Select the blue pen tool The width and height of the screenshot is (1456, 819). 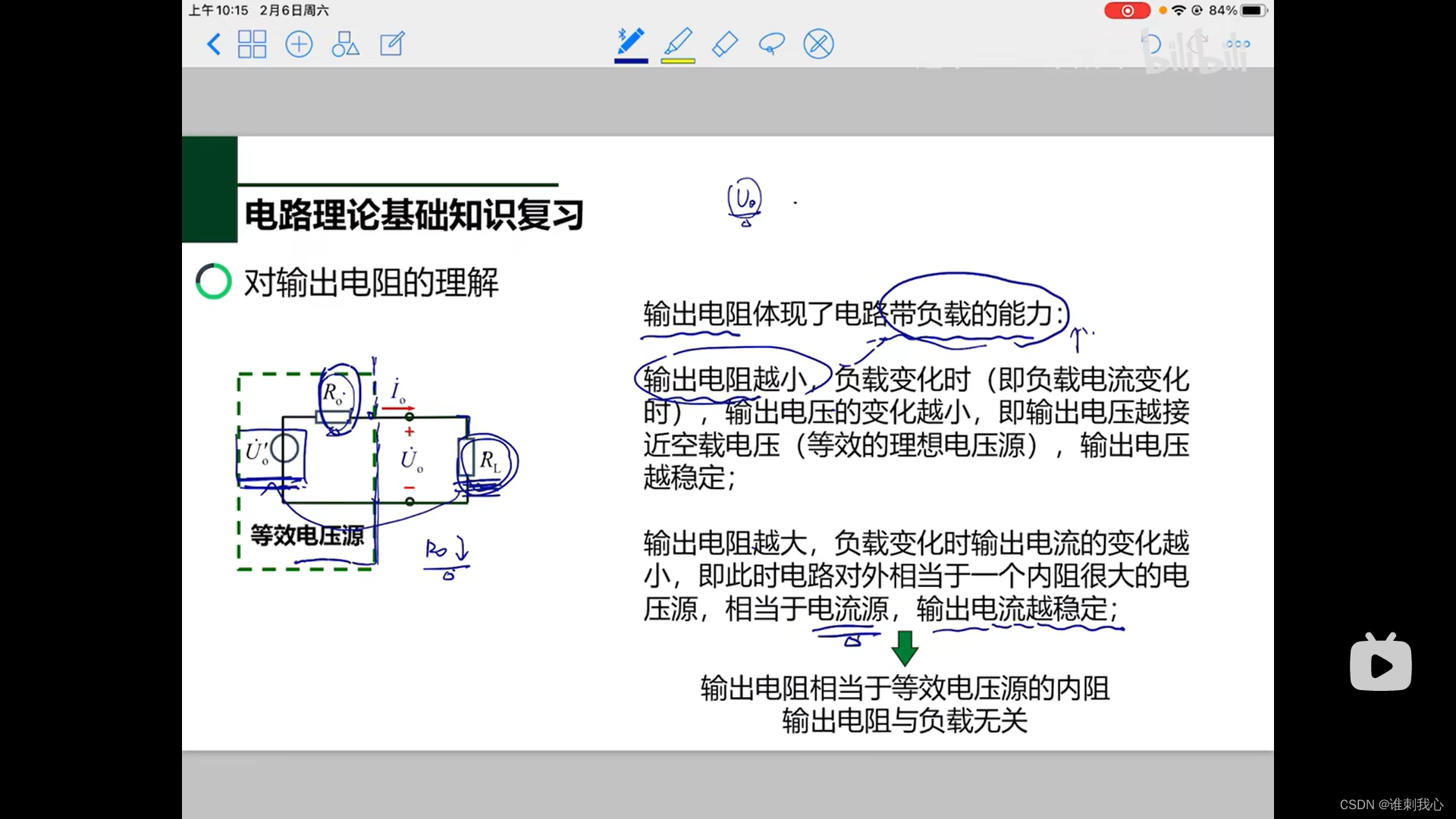point(631,41)
